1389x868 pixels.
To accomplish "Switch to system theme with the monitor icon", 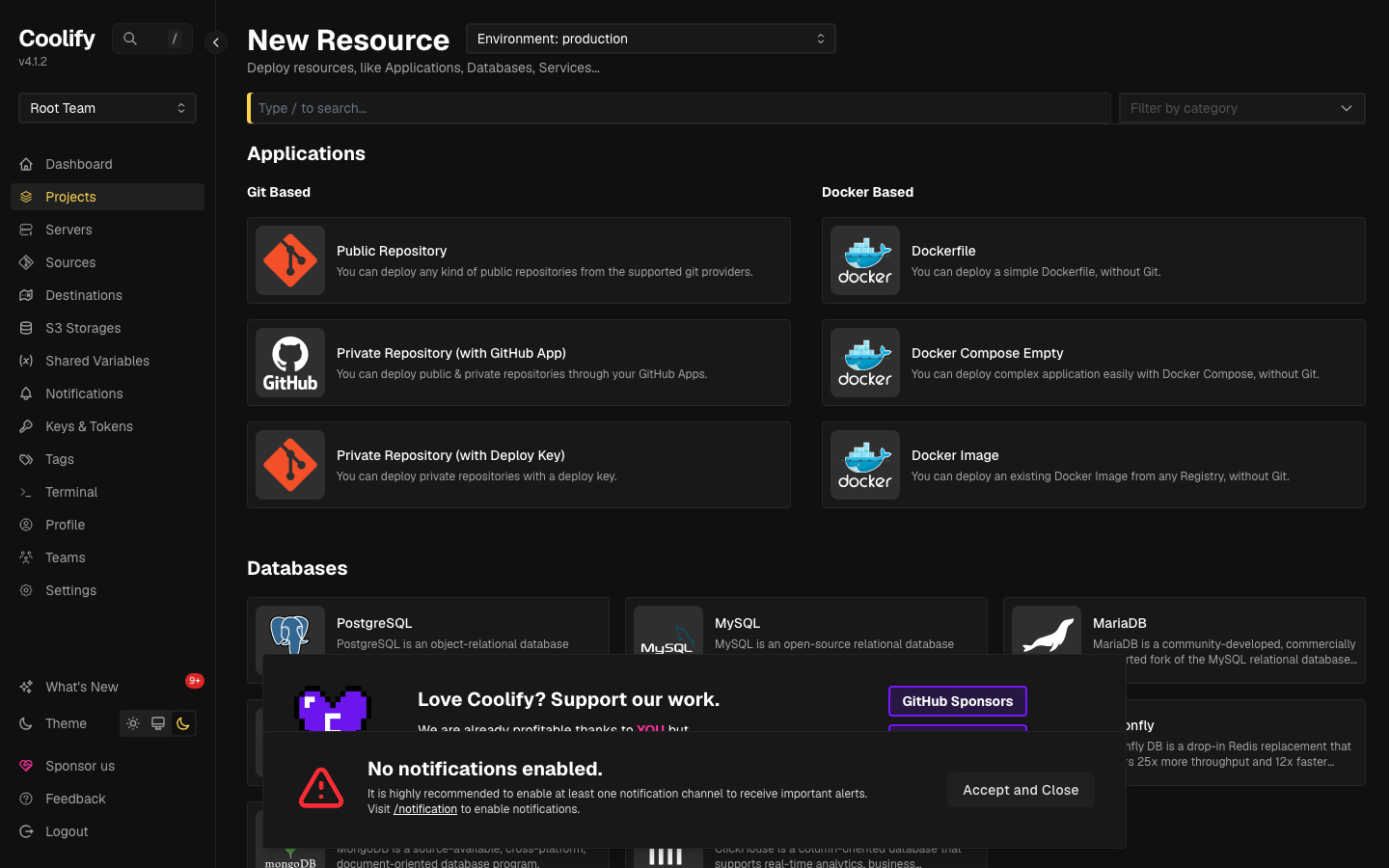I will tap(158, 723).
